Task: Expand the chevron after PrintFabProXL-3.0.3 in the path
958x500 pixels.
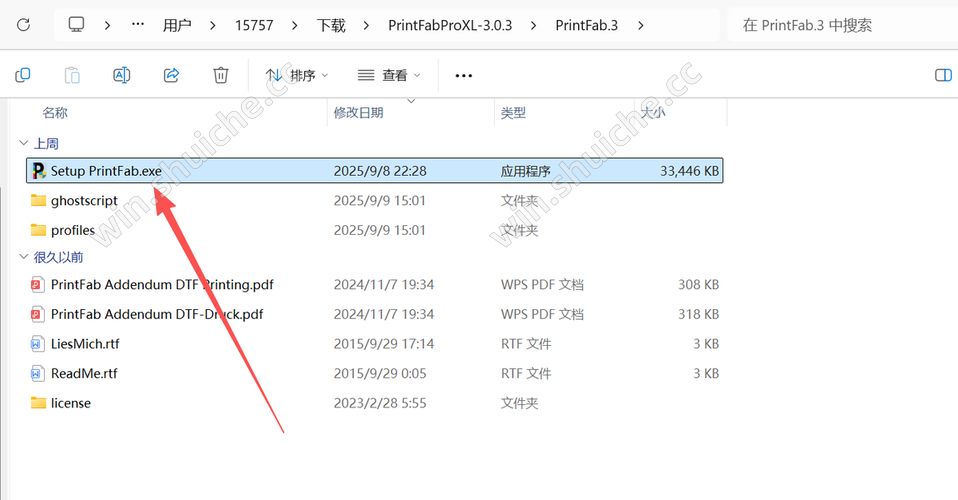Action: 533,25
